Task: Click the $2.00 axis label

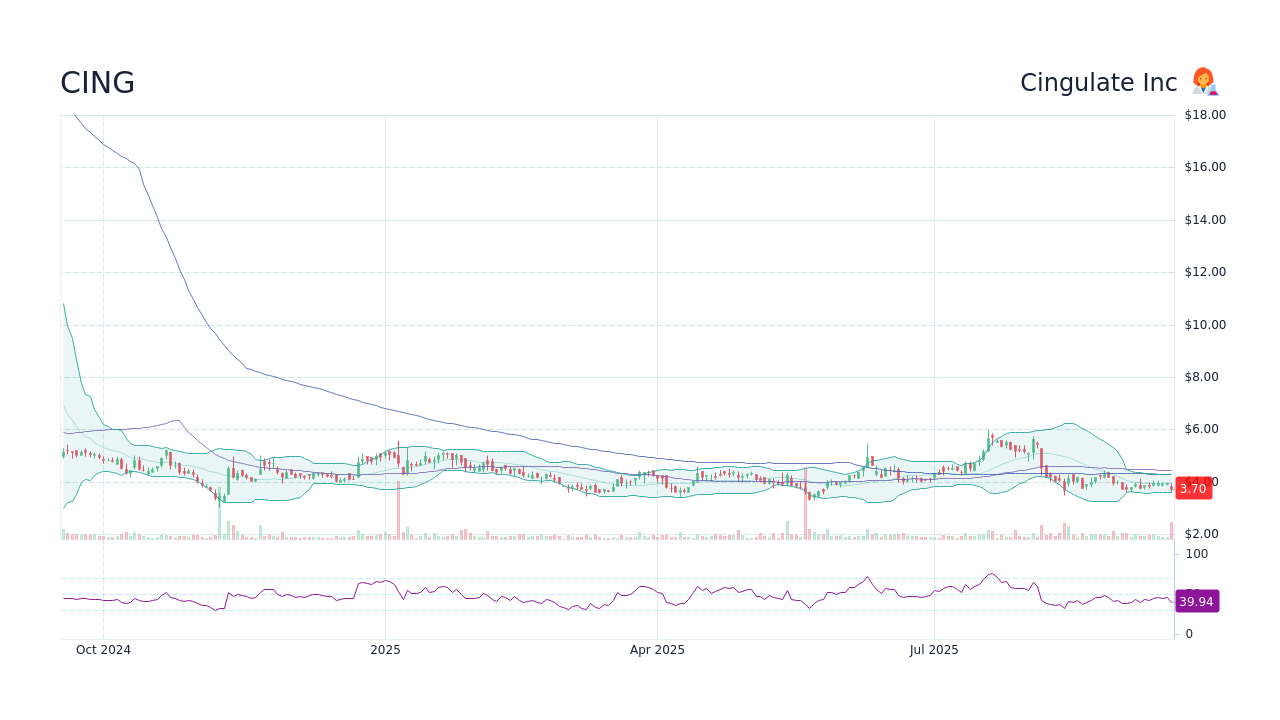Action: pyautogui.click(x=1201, y=534)
